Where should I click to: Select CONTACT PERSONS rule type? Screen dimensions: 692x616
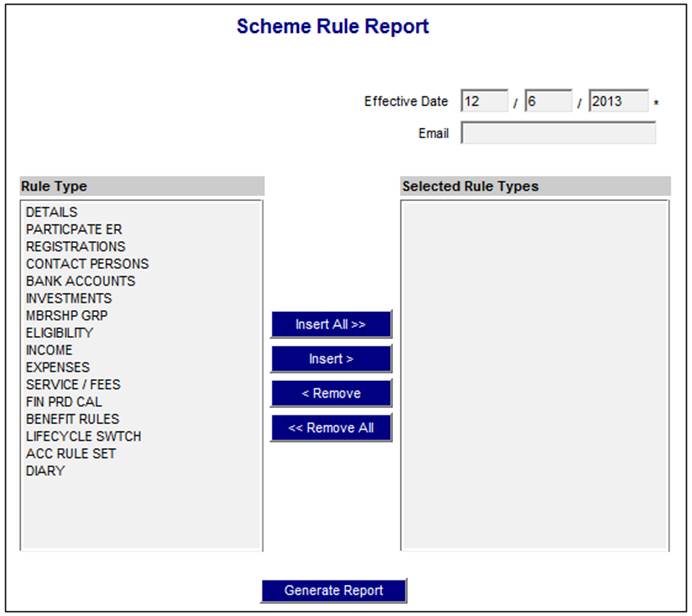[87, 264]
